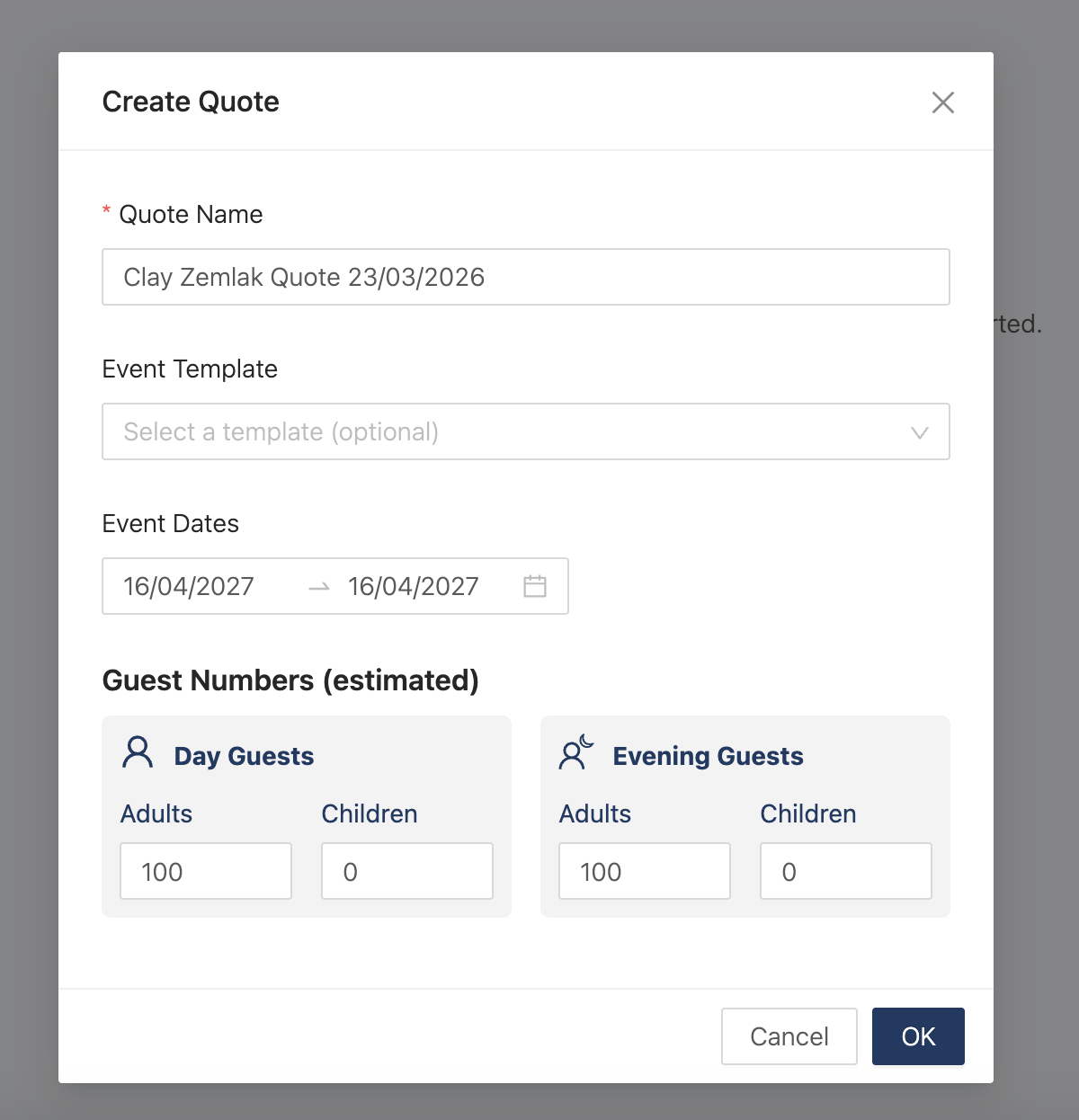Click the Guest Numbers (estimated) heading
This screenshot has width=1079, height=1120.
click(x=290, y=680)
